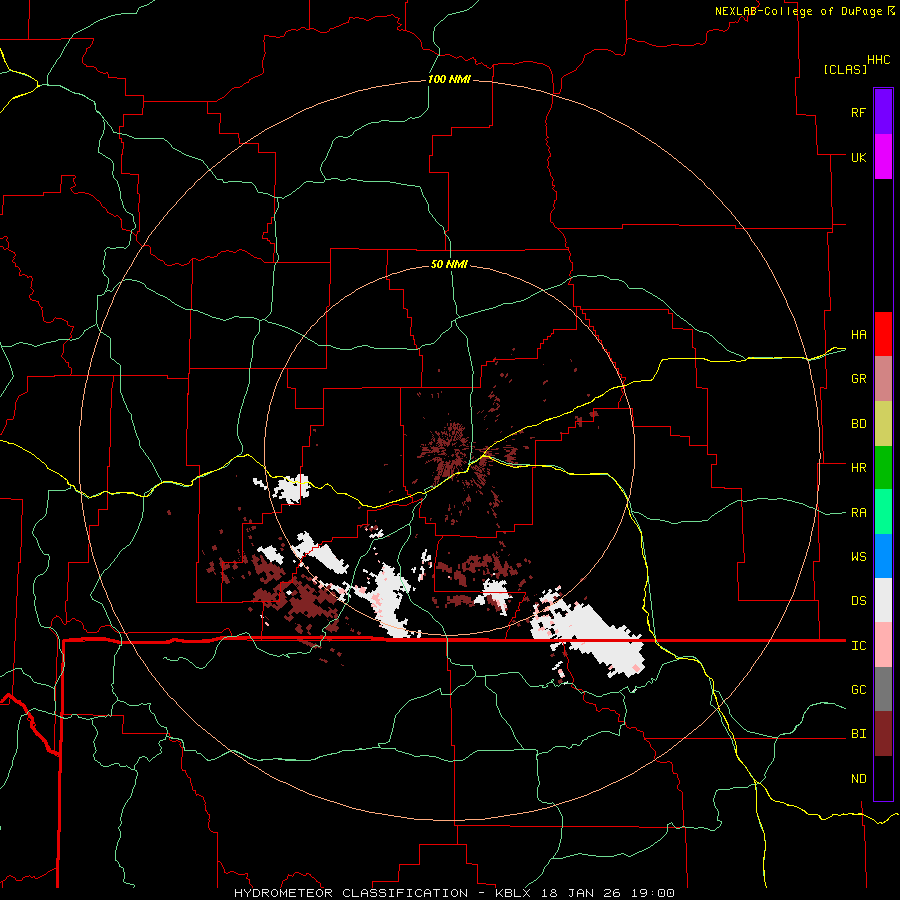Click the ND black legend swatch
Viewport: 900px width, 900px height.
coord(883,778)
